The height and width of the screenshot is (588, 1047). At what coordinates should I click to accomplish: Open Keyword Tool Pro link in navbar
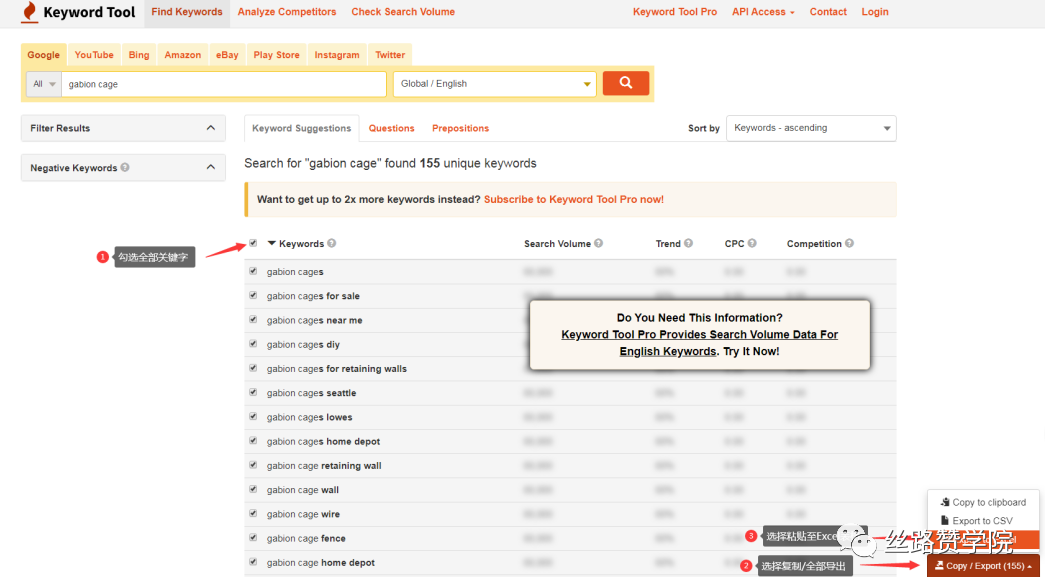[x=675, y=12]
